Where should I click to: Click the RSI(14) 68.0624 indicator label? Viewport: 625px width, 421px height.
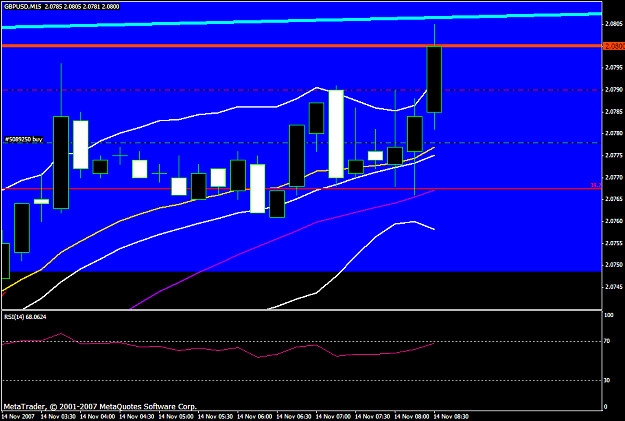click(25, 317)
